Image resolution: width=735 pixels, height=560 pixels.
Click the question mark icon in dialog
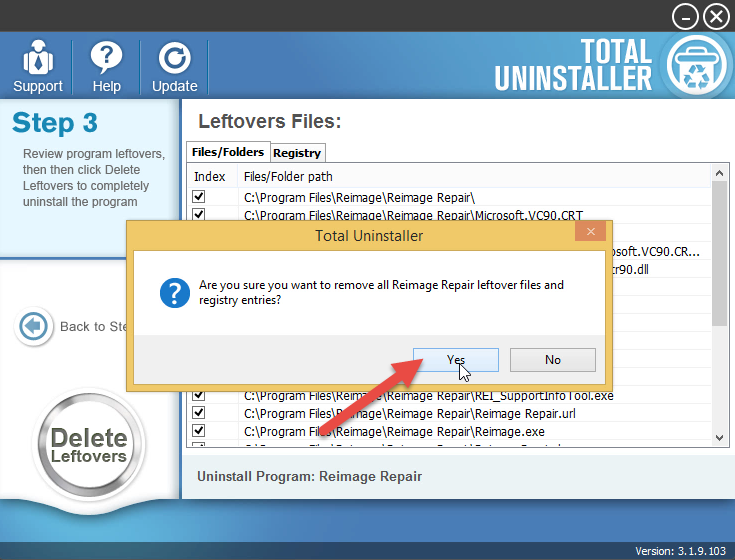(175, 293)
